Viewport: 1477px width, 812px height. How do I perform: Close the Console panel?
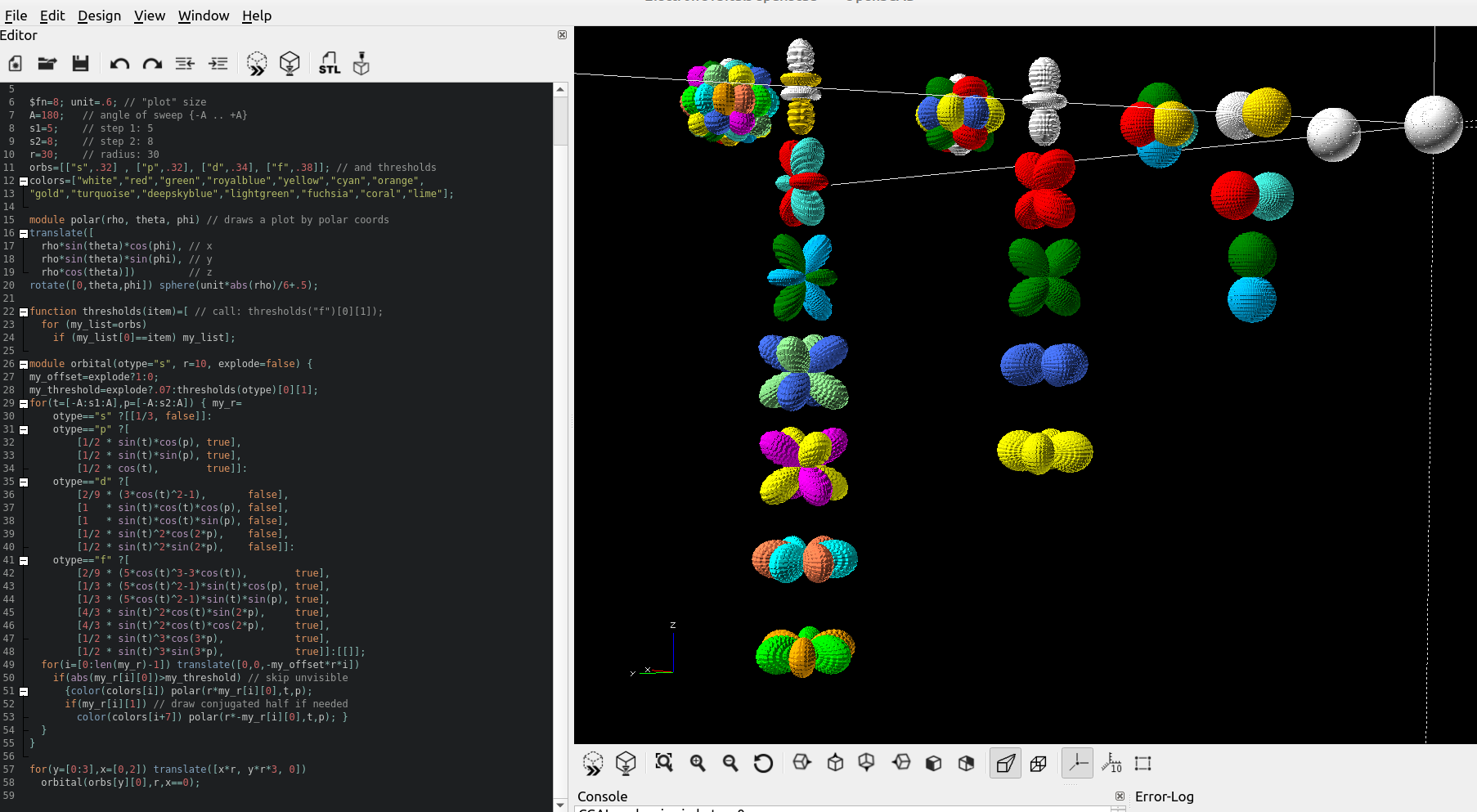[1120, 796]
